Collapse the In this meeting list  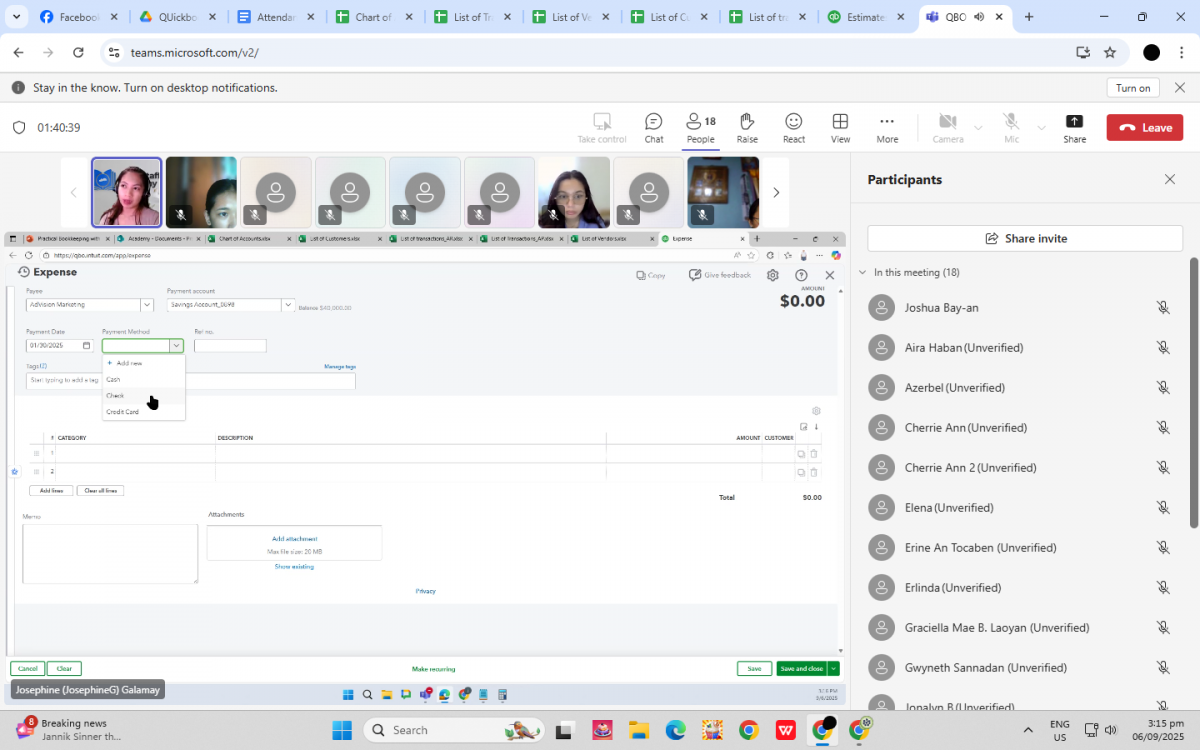(x=863, y=273)
